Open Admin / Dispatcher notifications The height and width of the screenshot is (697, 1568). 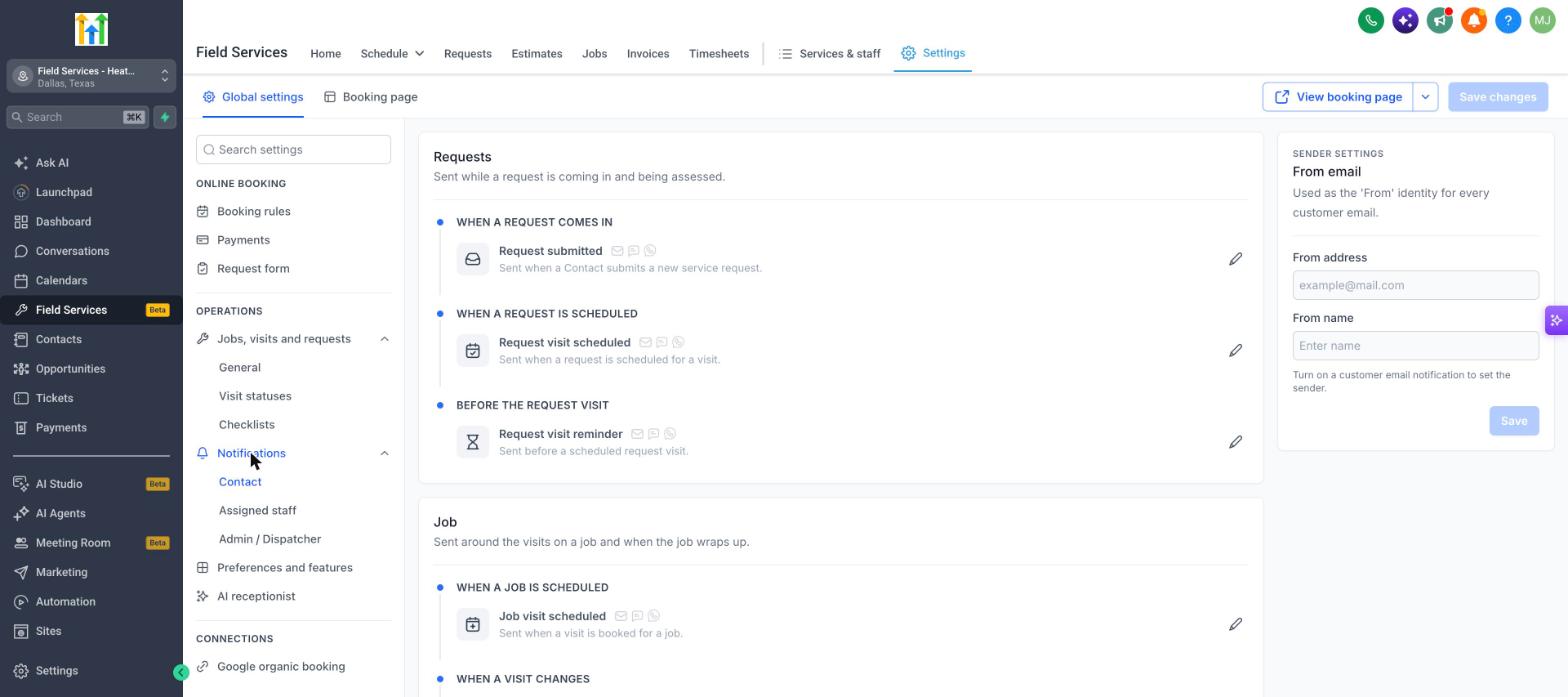tap(270, 540)
